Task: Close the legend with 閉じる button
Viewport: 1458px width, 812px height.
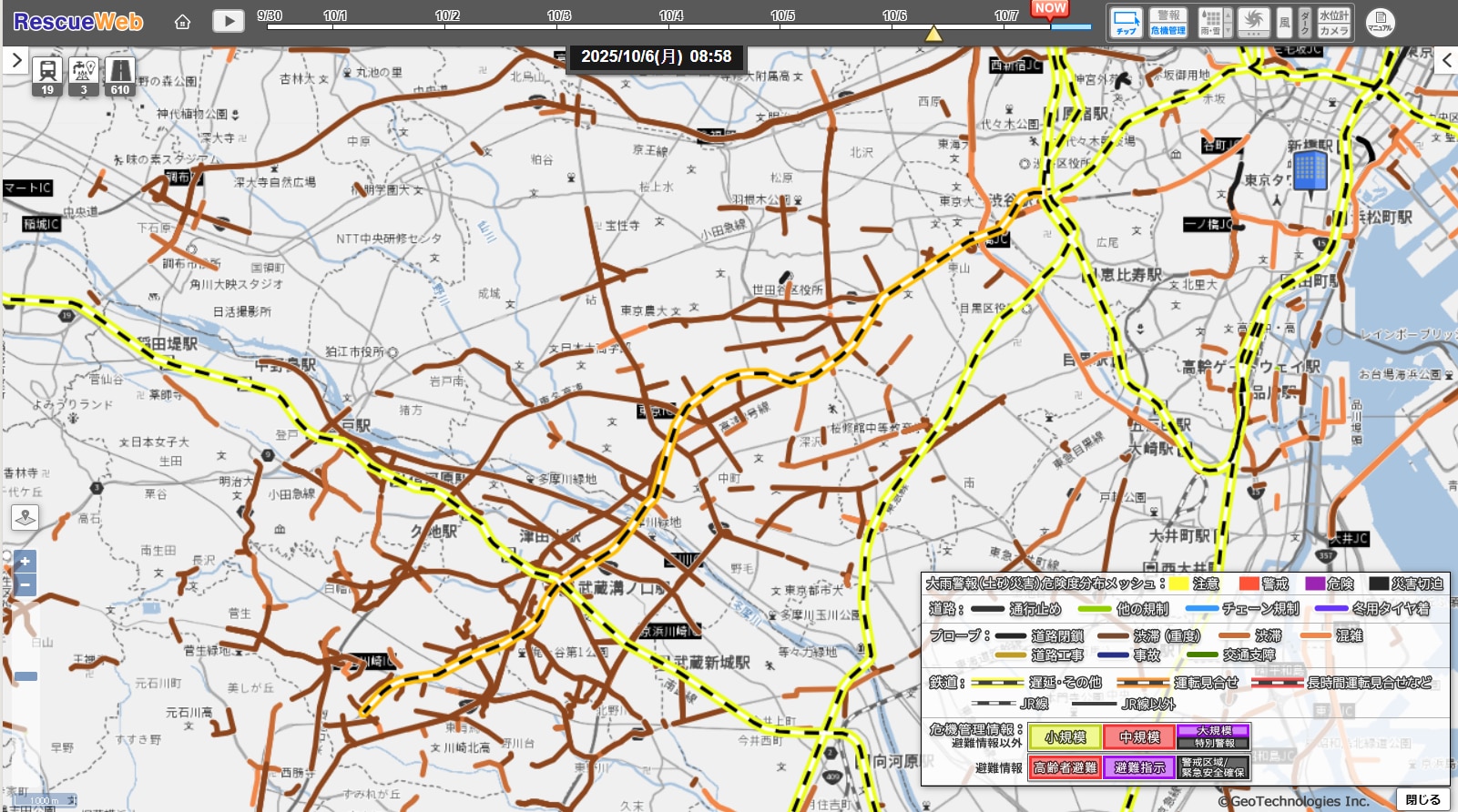Action: (x=1422, y=799)
